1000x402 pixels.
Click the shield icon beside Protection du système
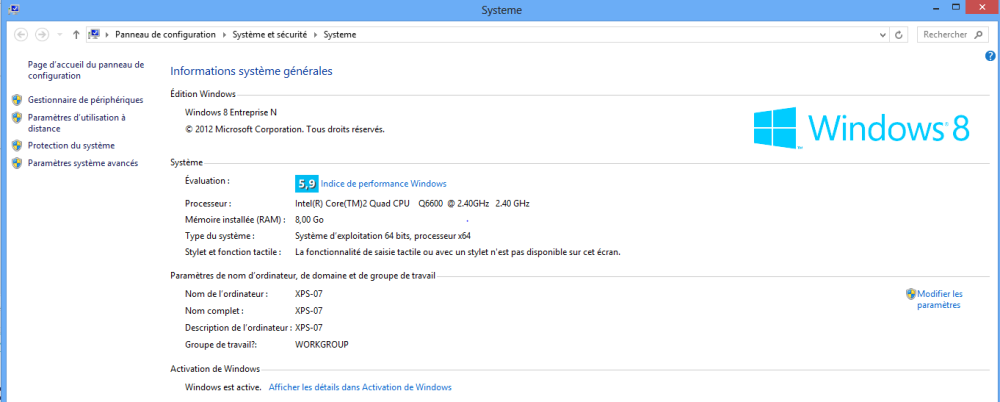17,145
